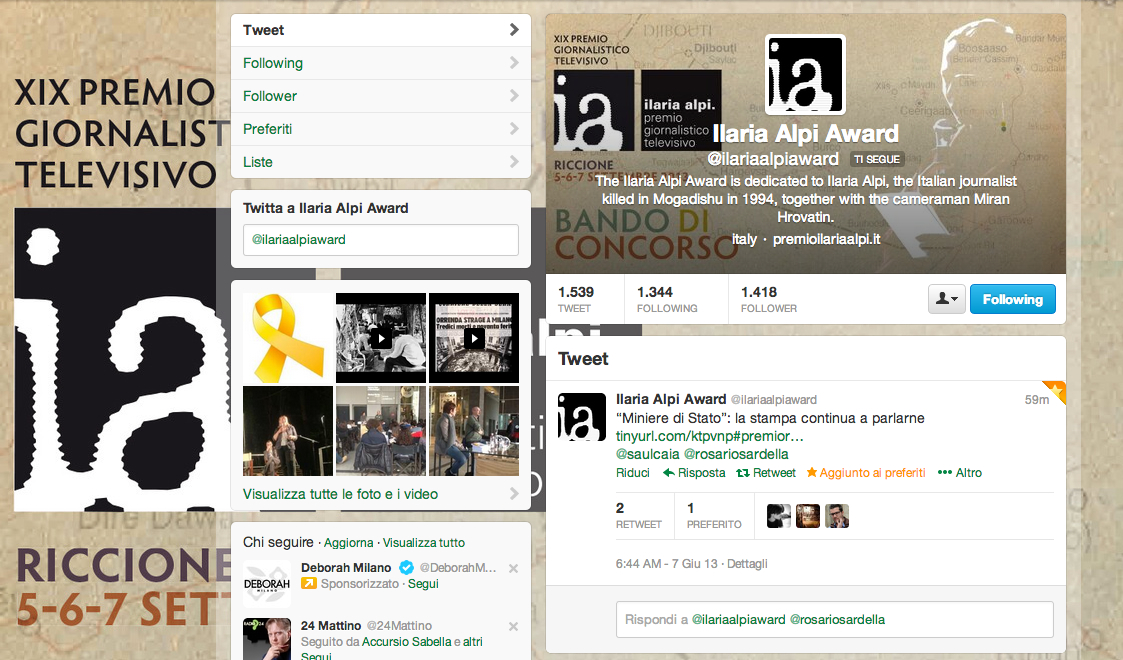
Task: View the 1 Preferito count
Action: point(714,515)
